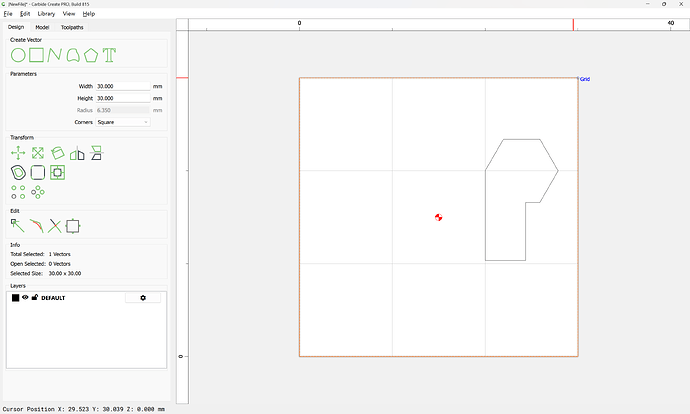Click the Width input field
This screenshot has height=414, width=690.
[123, 86]
